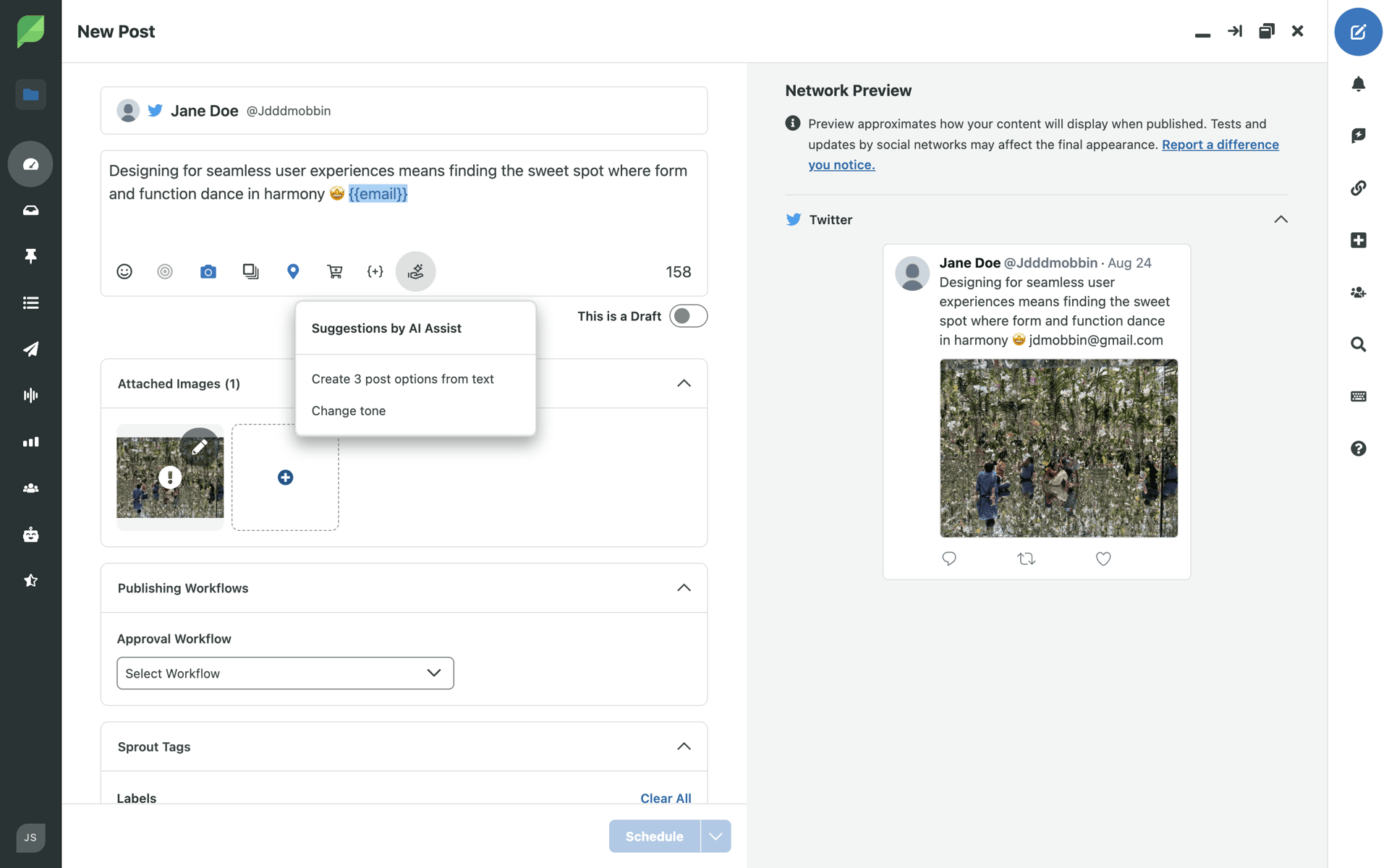The height and width of the screenshot is (868, 1389).
Task: Collapse the Attached Images section
Action: 684,383
